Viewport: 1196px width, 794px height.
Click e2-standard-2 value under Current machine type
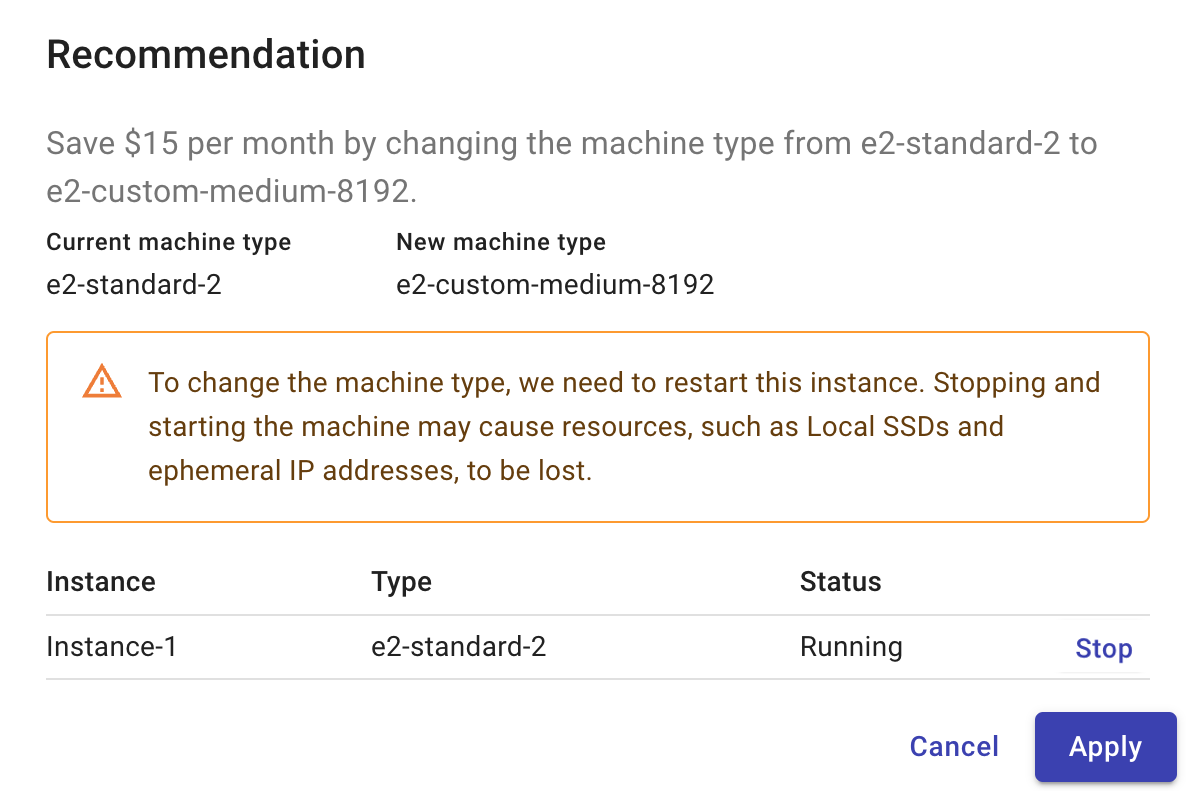point(134,285)
